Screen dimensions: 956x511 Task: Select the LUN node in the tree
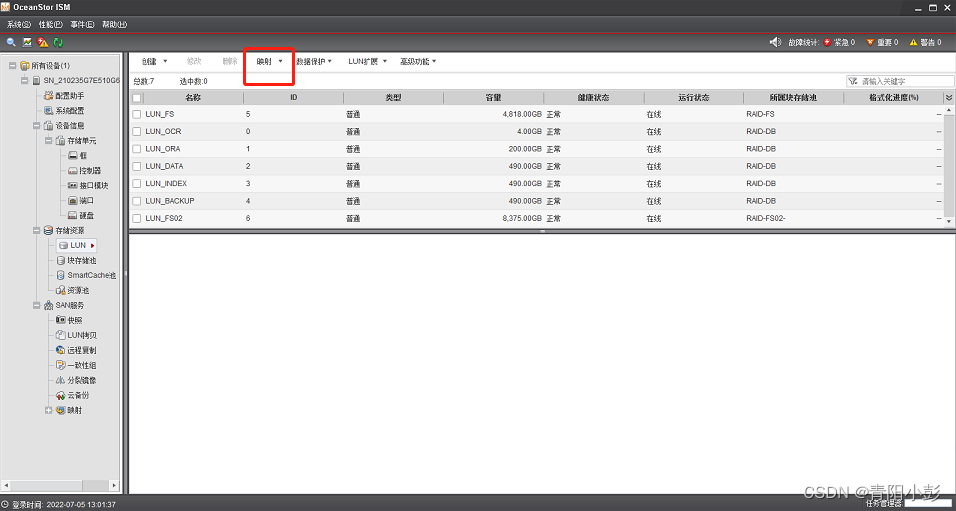pyautogui.click(x=77, y=245)
